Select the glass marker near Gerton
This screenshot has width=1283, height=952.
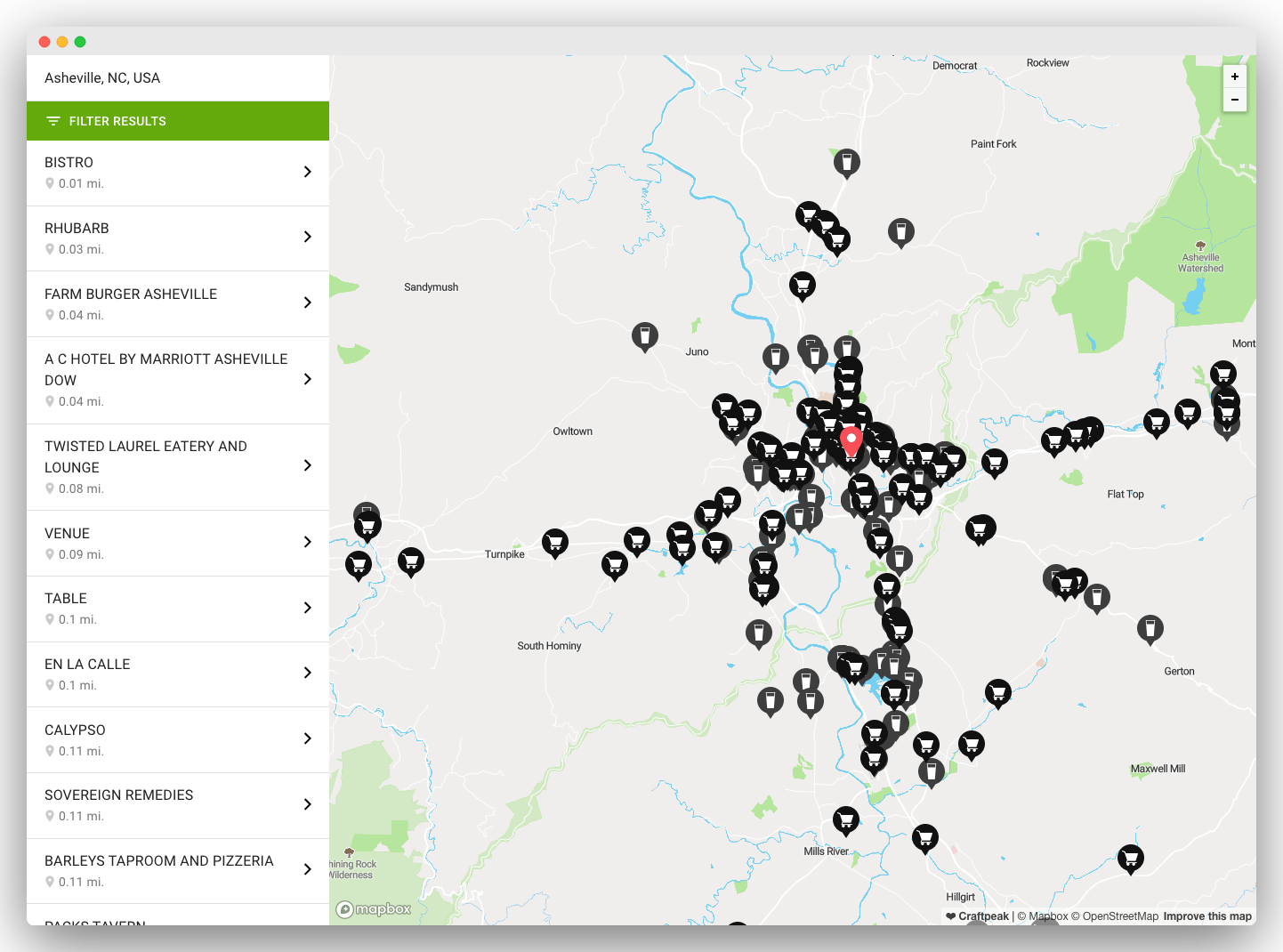1150,628
